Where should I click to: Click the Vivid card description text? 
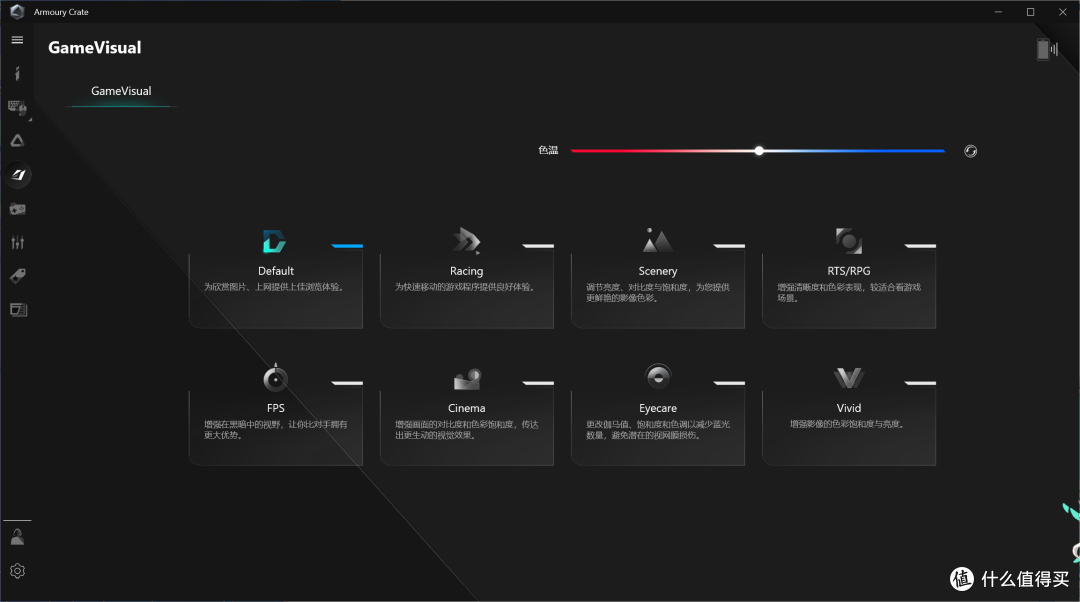[847, 424]
